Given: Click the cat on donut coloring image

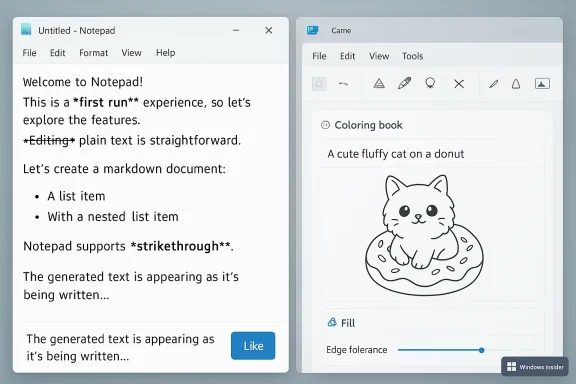Looking at the screenshot, I should [424, 235].
